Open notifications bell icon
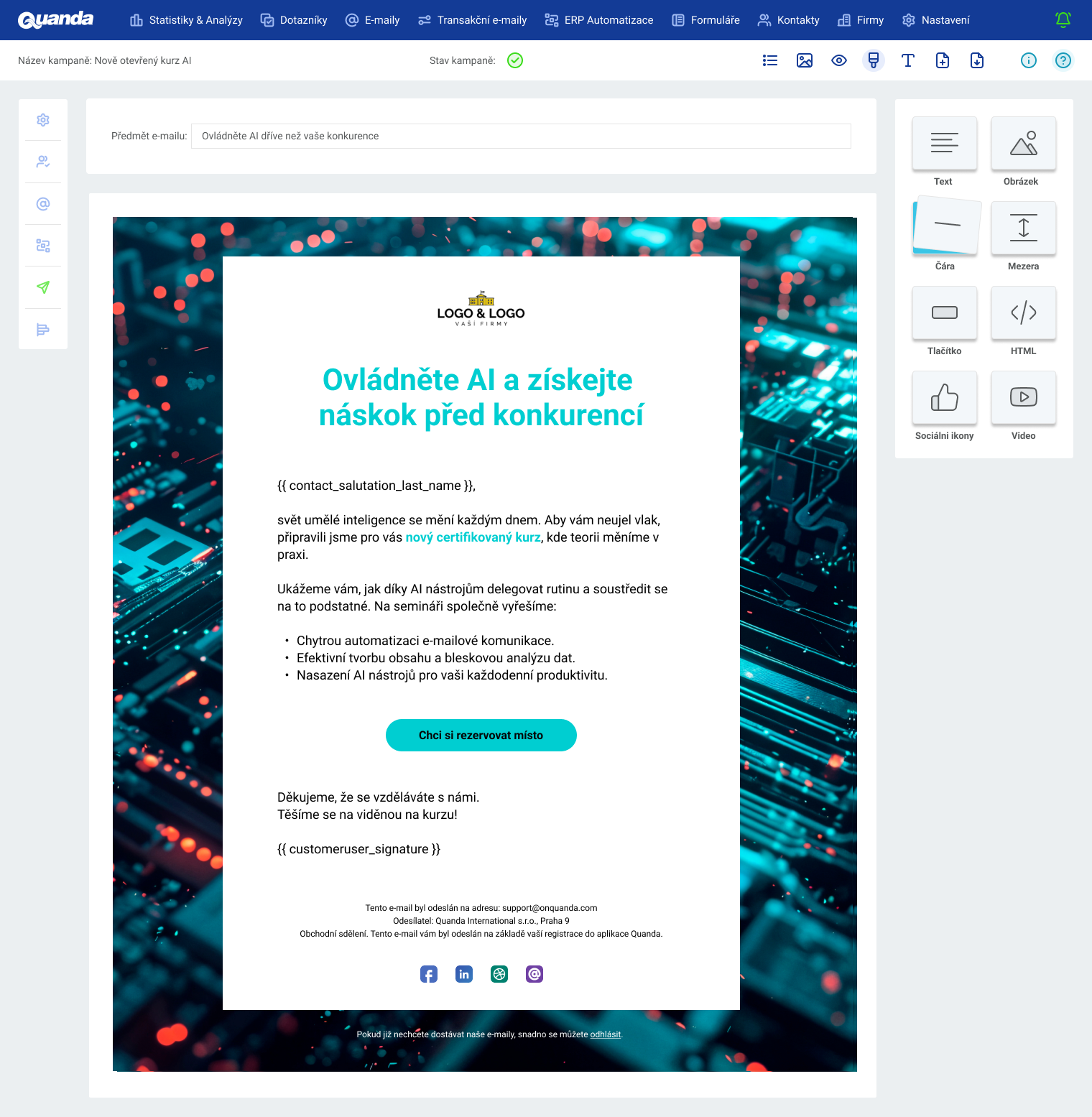Image resolution: width=1092 pixels, height=1117 pixels. coord(1063,20)
